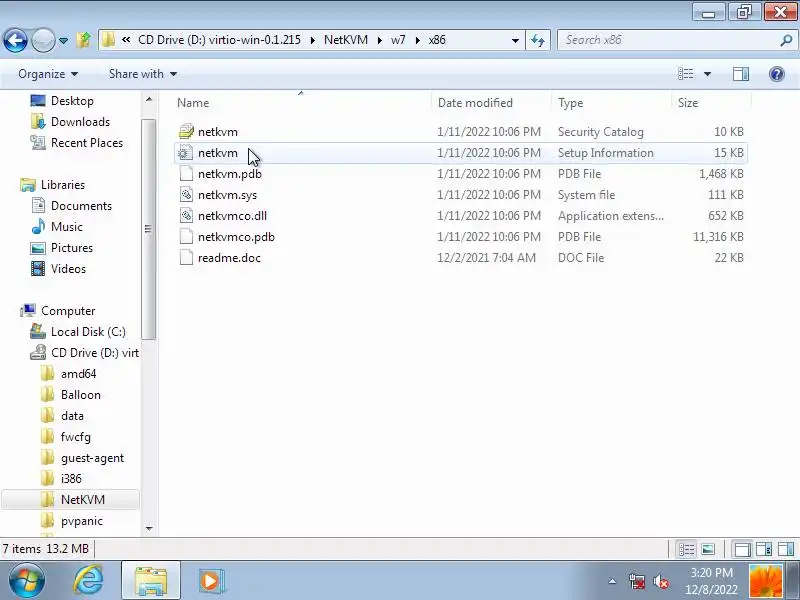This screenshot has height=600, width=800.
Task: Expand the arrow after NetKVM breadcrumb
Action: coord(380,40)
